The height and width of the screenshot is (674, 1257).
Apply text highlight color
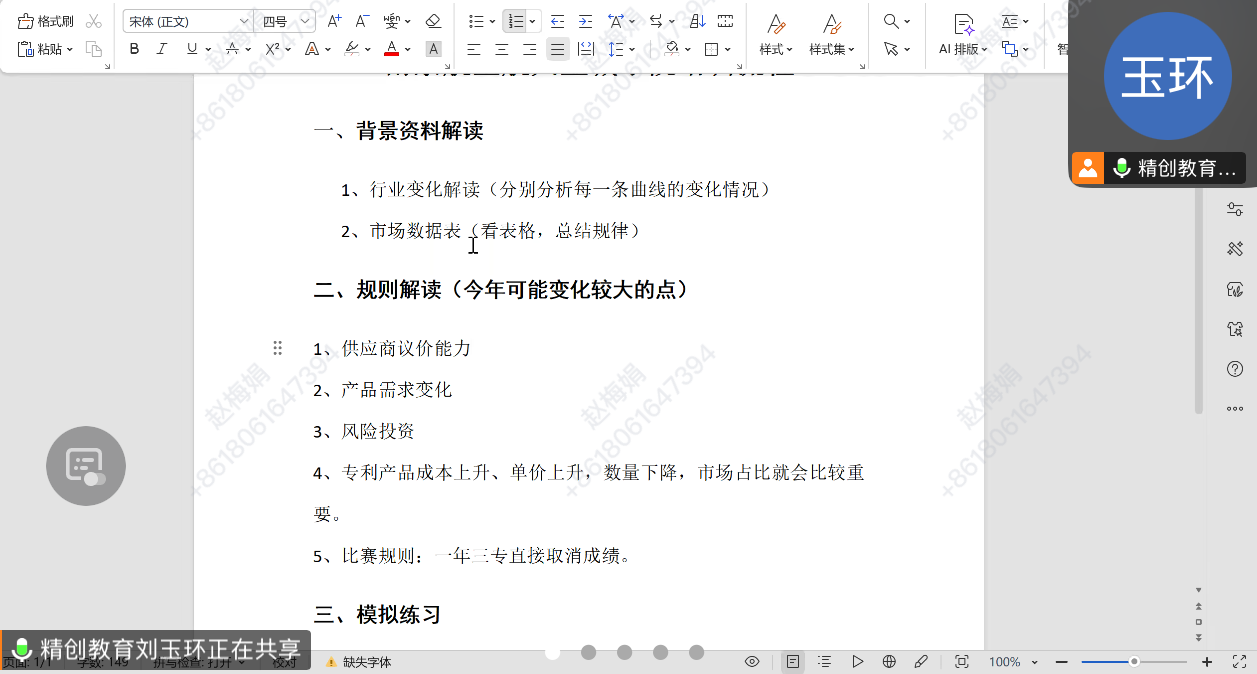click(x=351, y=49)
